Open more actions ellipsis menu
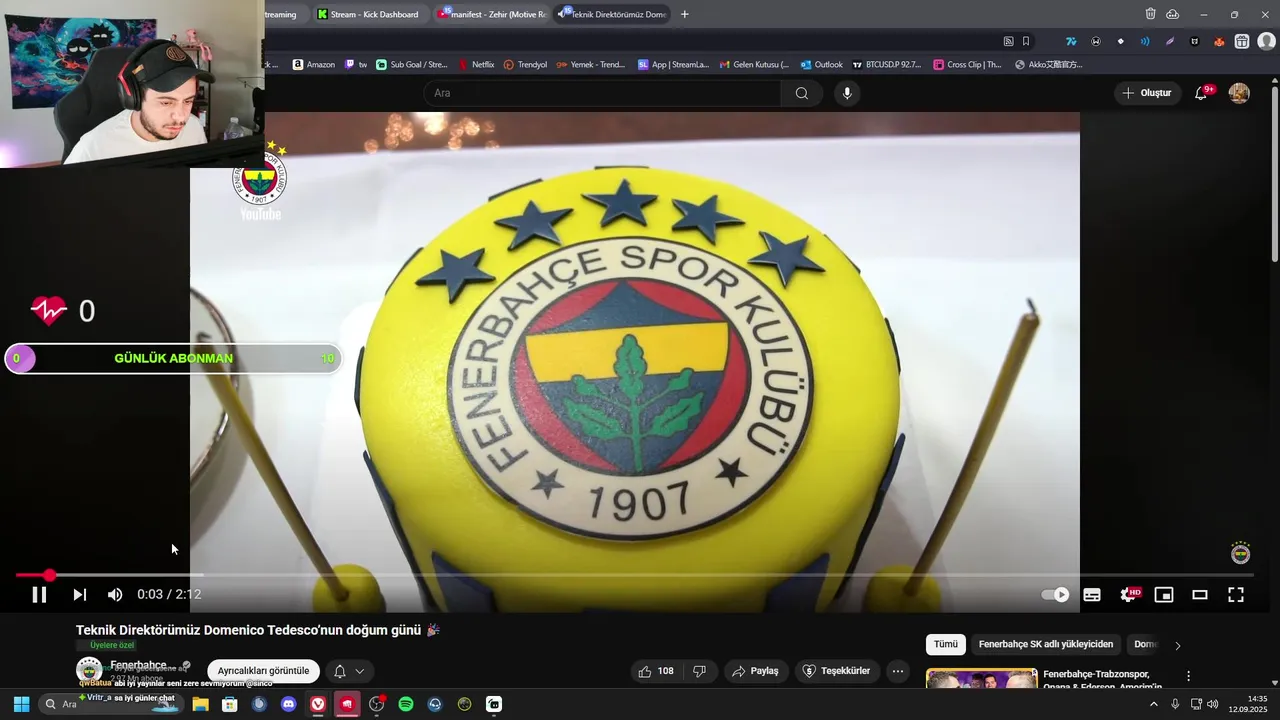The width and height of the screenshot is (1280, 720). pos(898,671)
